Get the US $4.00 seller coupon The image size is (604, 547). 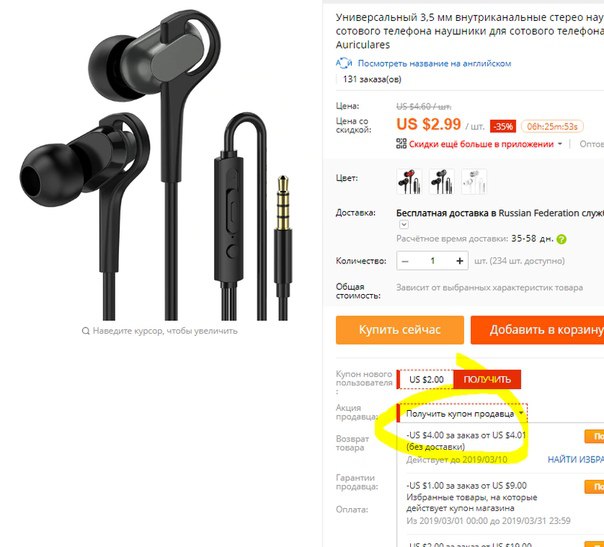[594, 436]
